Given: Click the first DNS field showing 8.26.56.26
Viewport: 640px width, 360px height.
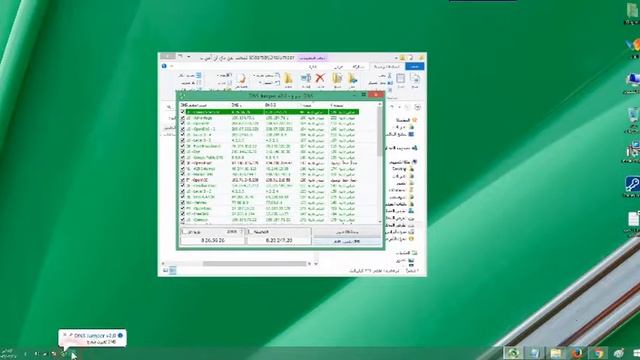Looking at the screenshot, I should (213, 241).
